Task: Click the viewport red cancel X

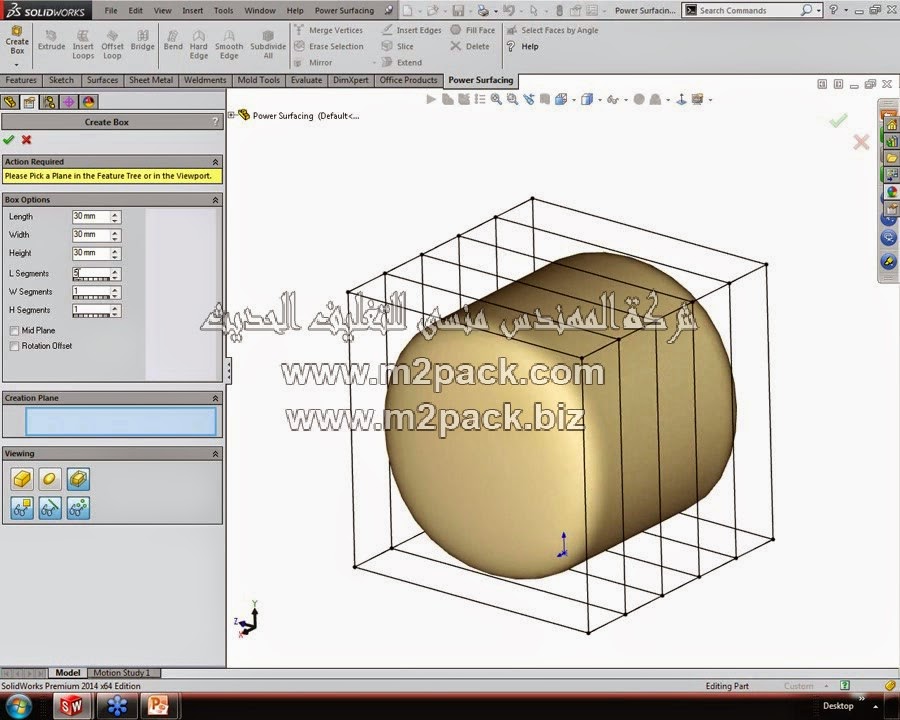Action: point(861,142)
